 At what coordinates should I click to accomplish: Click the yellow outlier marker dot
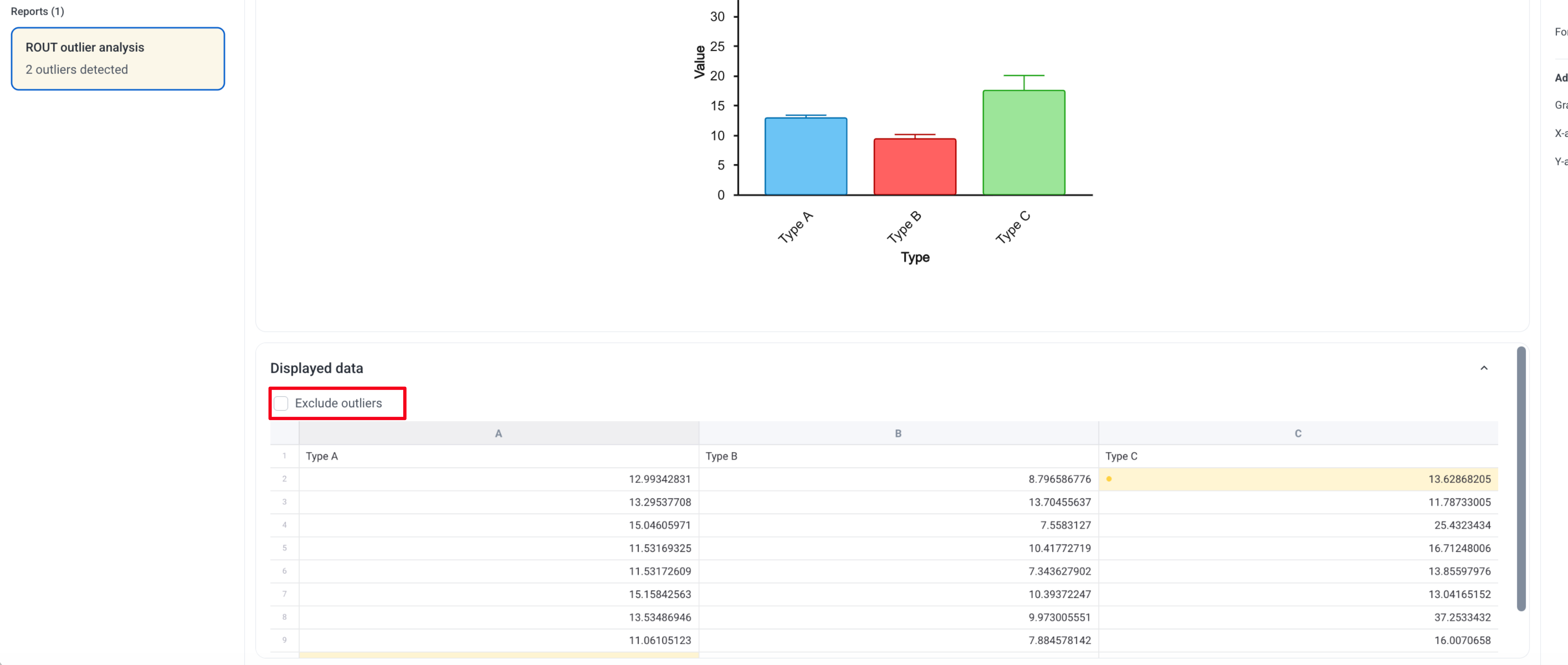[x=1109, y=479]
